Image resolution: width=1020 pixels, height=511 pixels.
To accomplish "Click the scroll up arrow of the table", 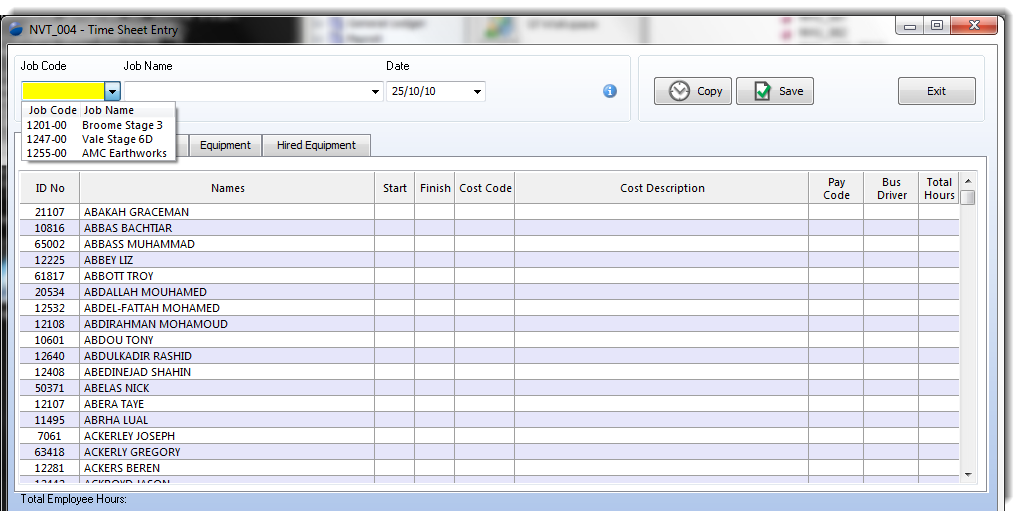I will pos(968,181).
